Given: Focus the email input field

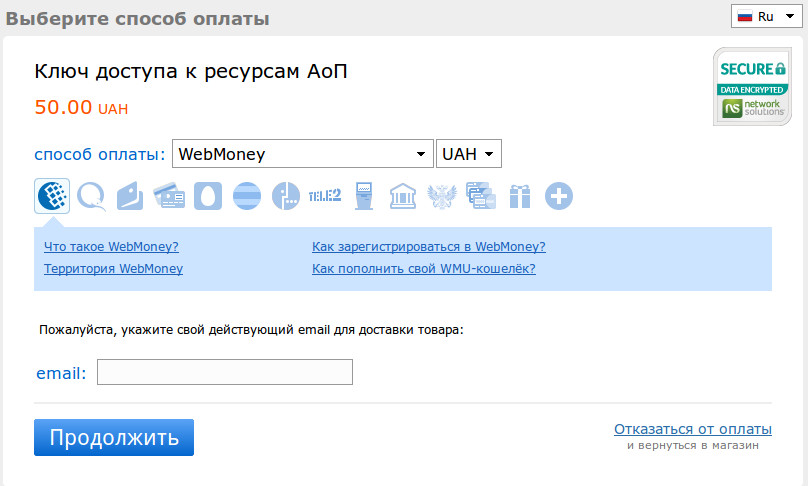Looking at the screenshot, I should click(x=225, y=372).
